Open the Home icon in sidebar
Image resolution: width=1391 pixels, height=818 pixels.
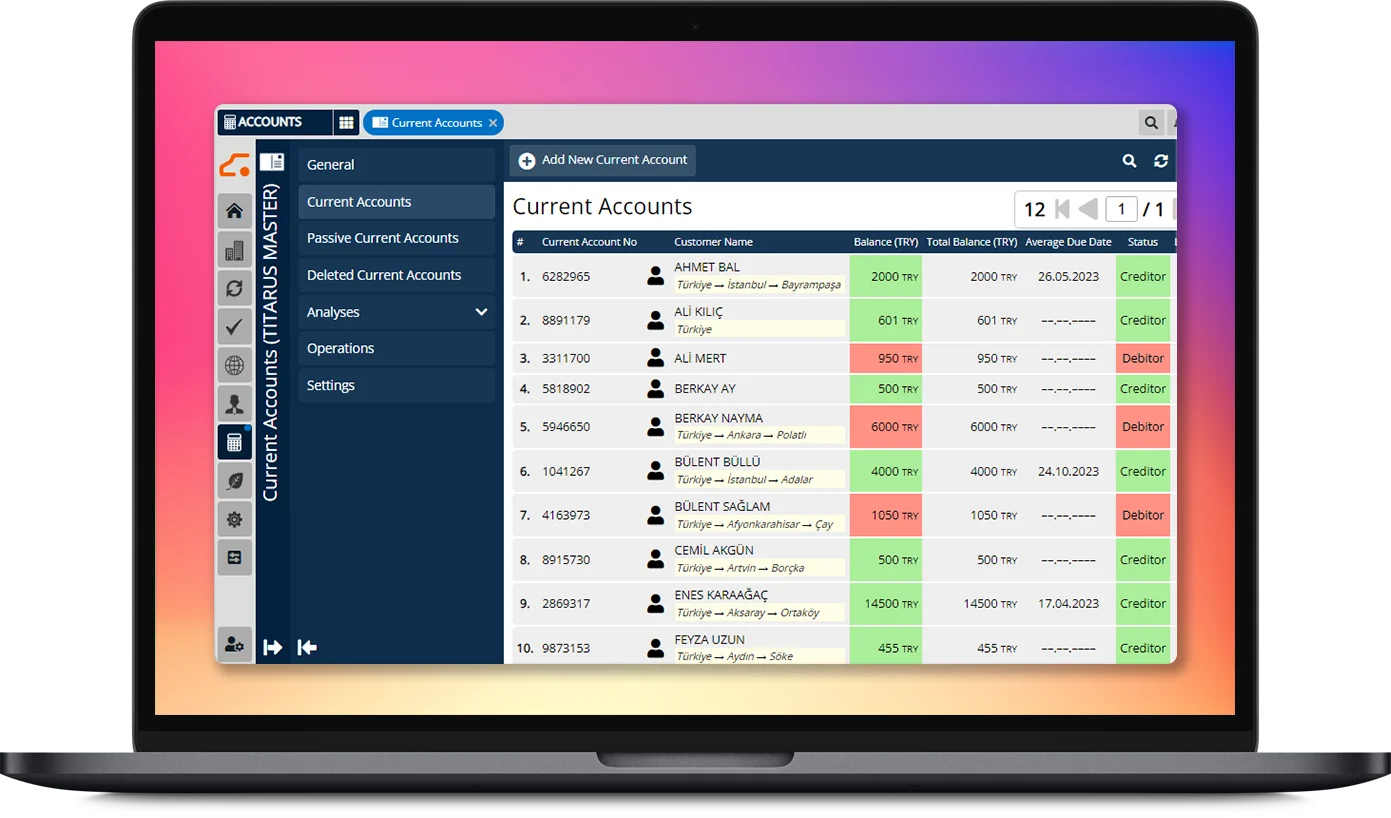[x=234, y=211]
